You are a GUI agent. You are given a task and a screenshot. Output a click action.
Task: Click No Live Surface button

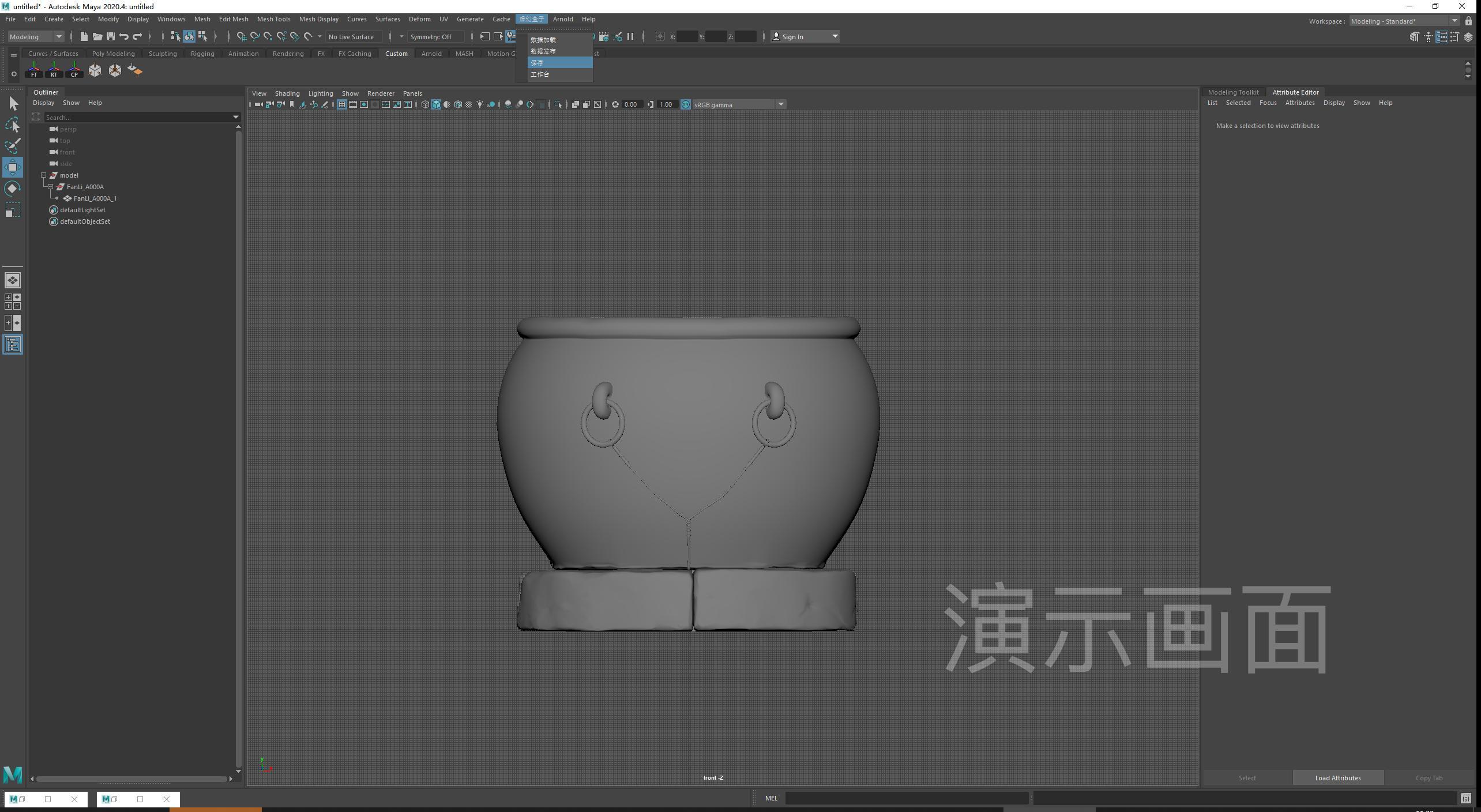point(354,36)
